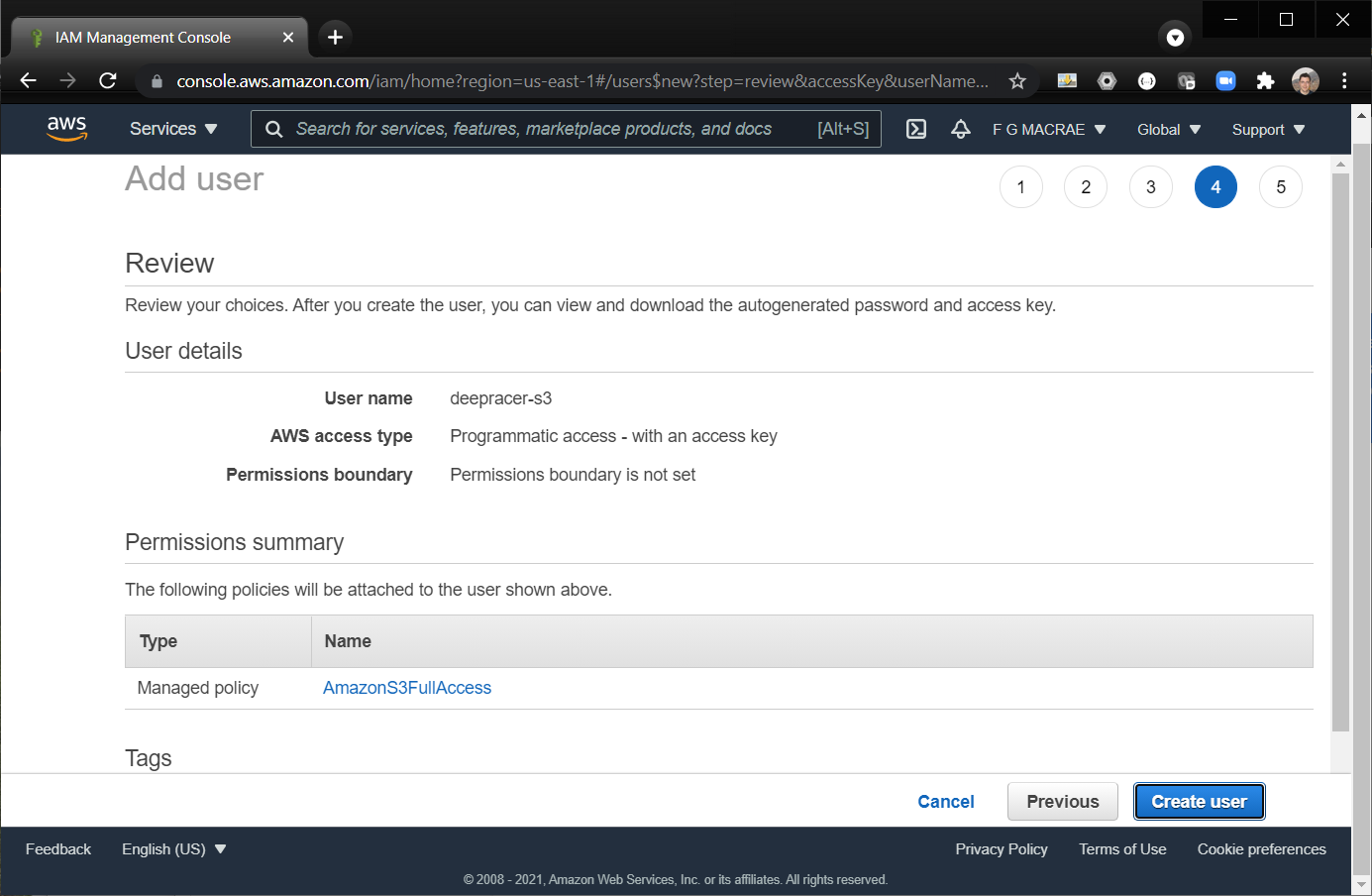This screenshot has height=896, width=1372.
Task: Open the Feedback link
Action: (x=57, y=848)
